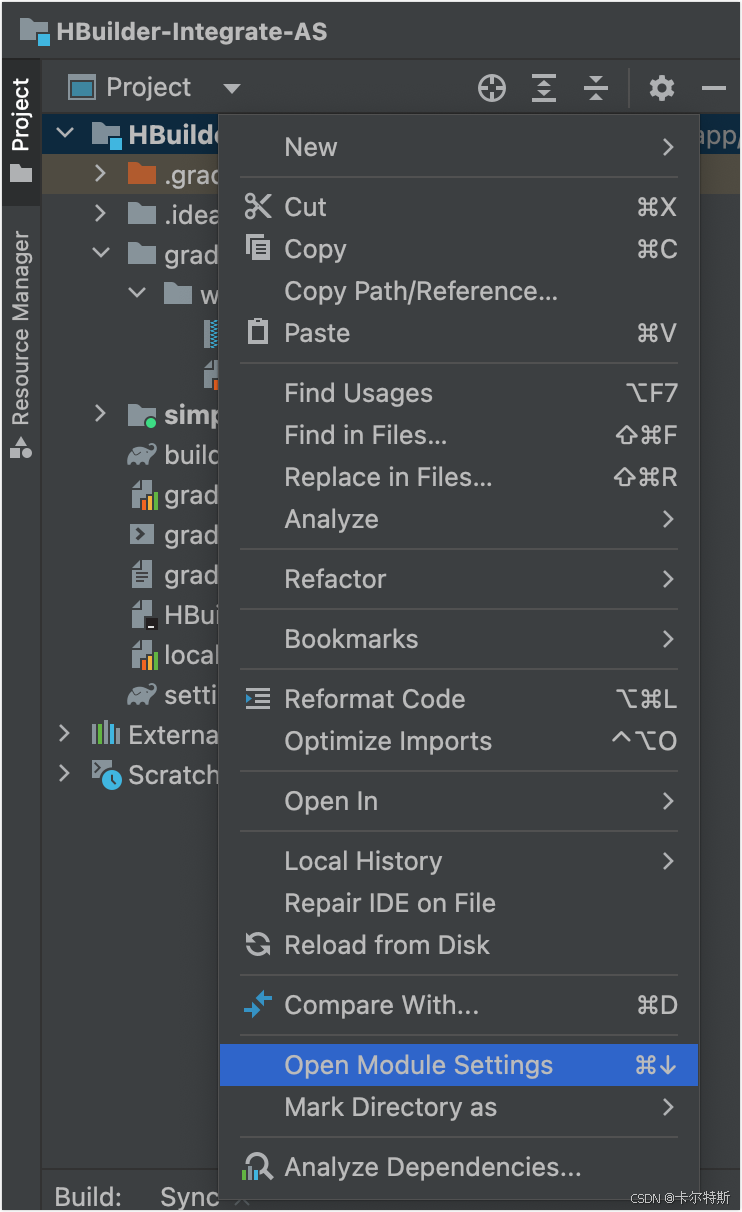Collapse the open grad folder chevron
This screenshot has width=742, height=1212.
(101, 253)
